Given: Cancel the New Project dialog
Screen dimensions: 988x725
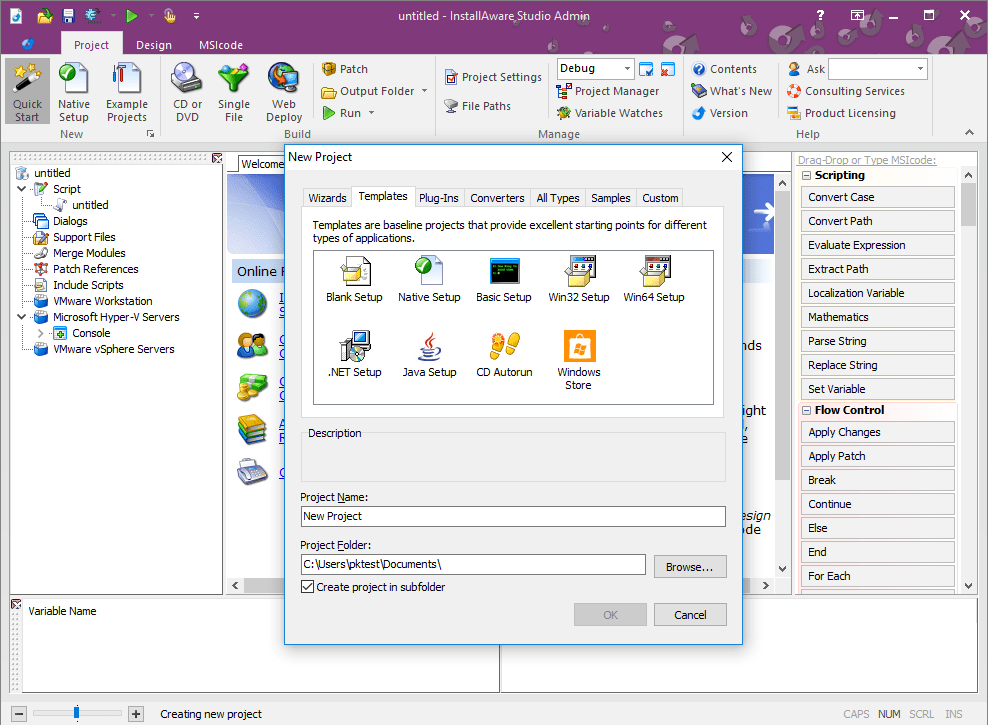Looking at the screenshot, I should (690, 614).
